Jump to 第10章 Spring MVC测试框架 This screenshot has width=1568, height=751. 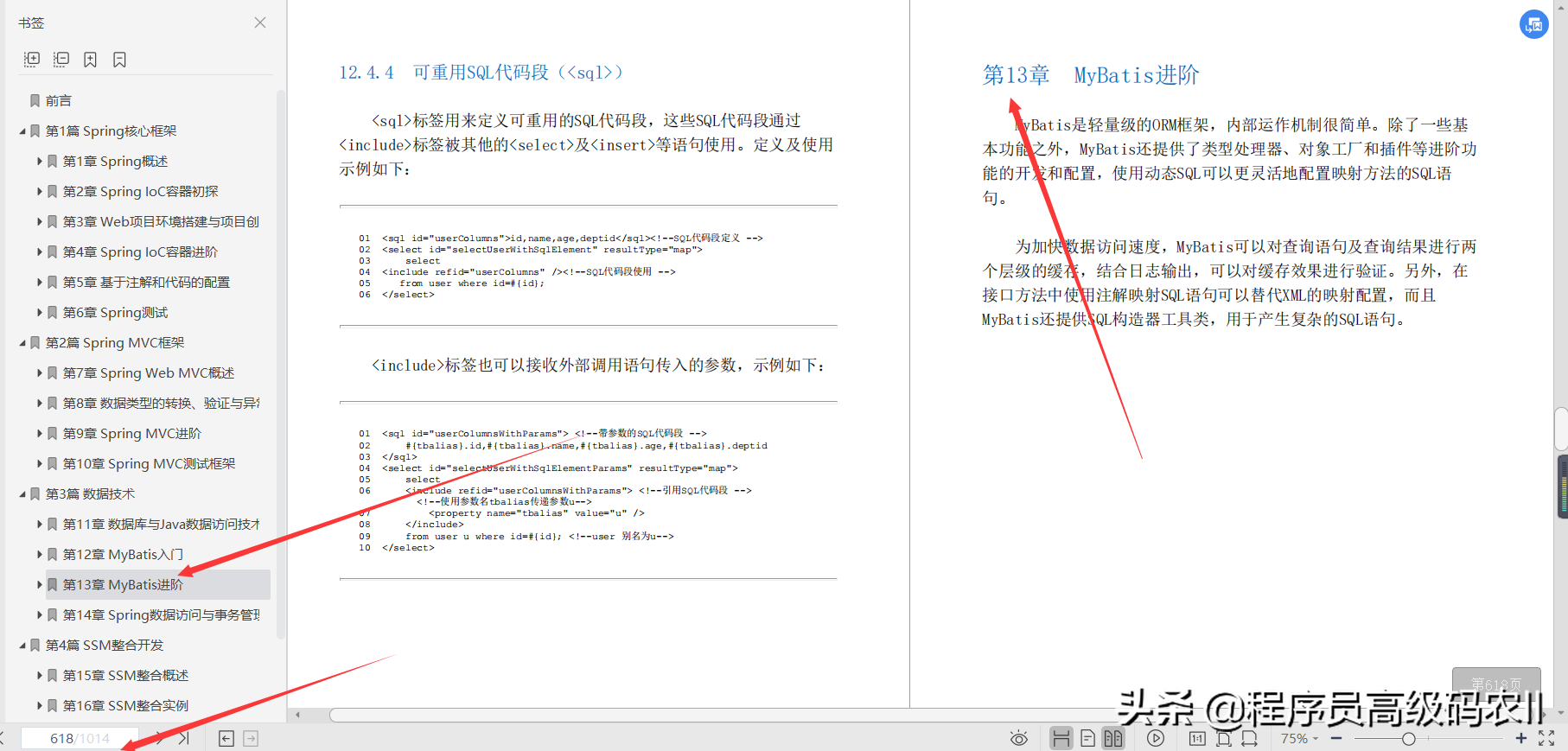coord(149,464)
